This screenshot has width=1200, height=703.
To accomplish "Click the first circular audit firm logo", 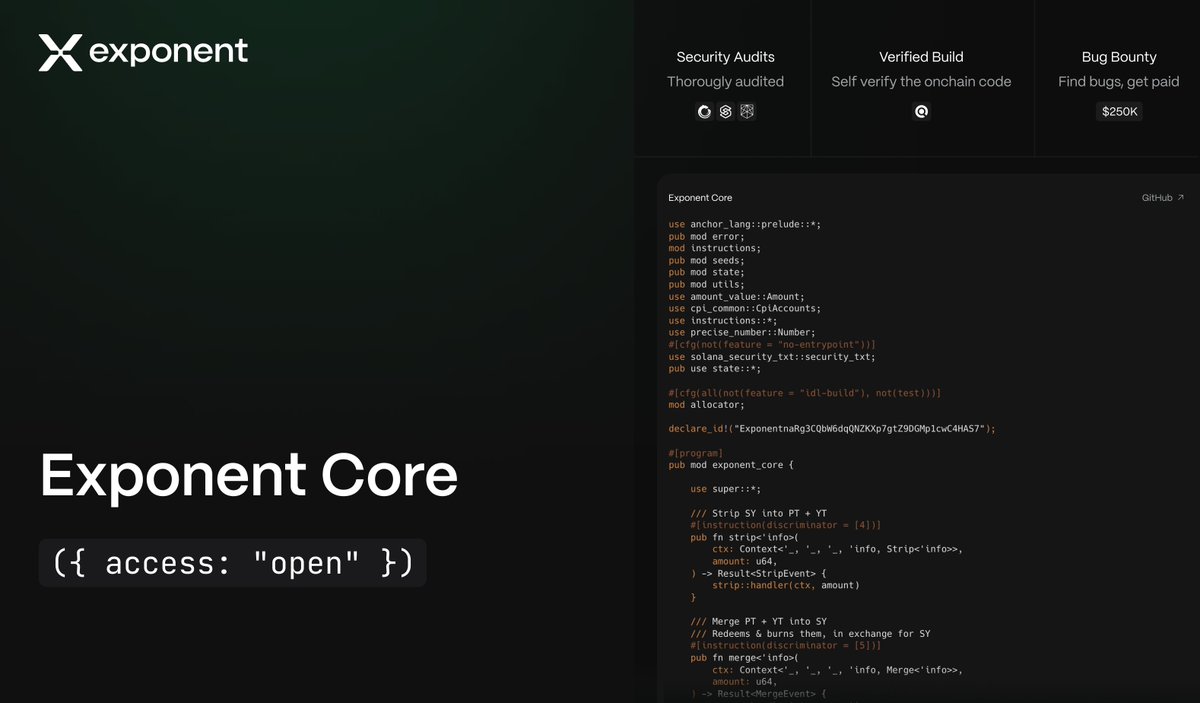I will coord(703,111).
